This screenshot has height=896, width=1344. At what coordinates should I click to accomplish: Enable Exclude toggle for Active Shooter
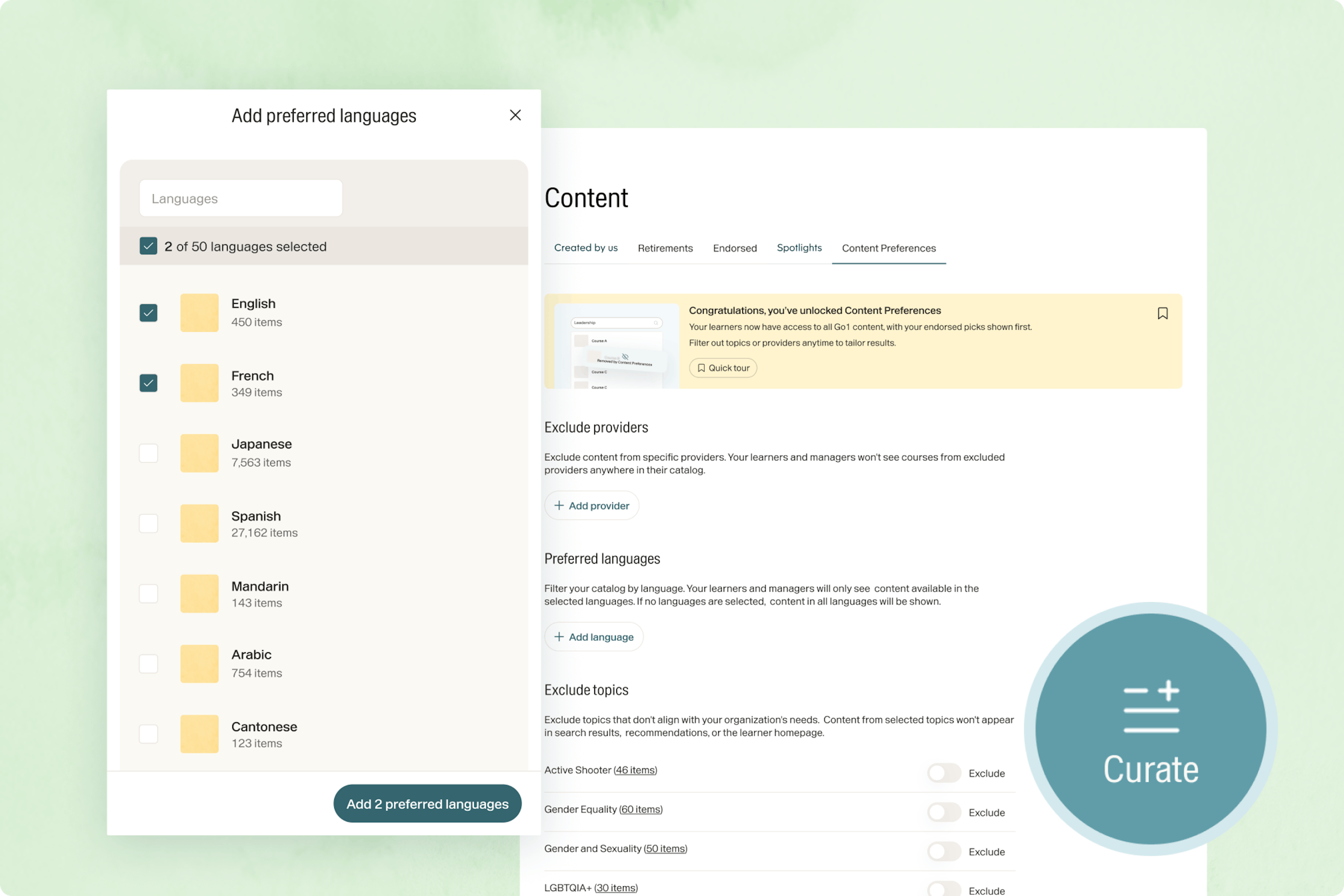[944, 773]
